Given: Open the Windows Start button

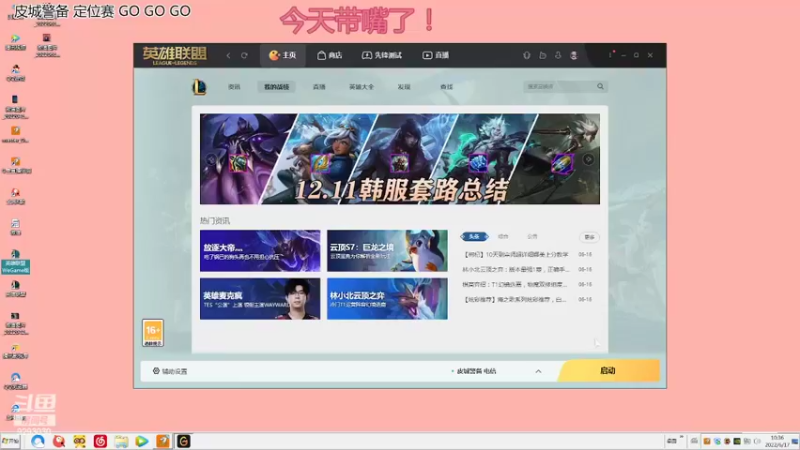Looking at the screenshot, I should 10,441.
